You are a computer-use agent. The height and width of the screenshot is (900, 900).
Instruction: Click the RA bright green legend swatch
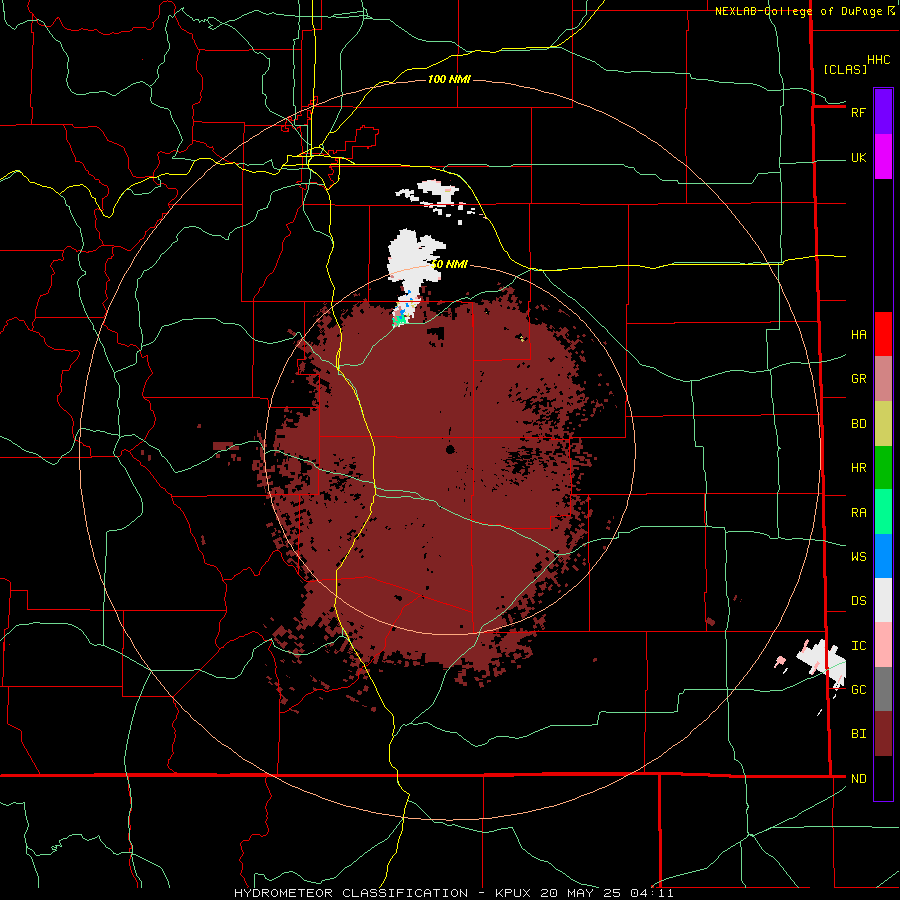tap(883, 512)
